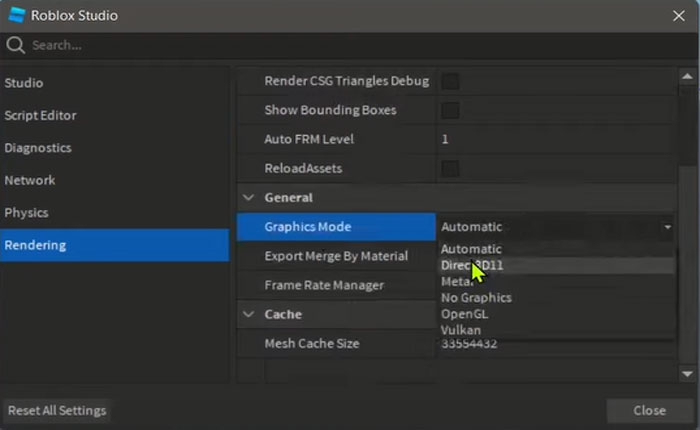Image resolution: width=700 pixels, height=430 pixels.
Task: Enable the Show Bounding Boxes checkbox
Action: tap(450, 110)
